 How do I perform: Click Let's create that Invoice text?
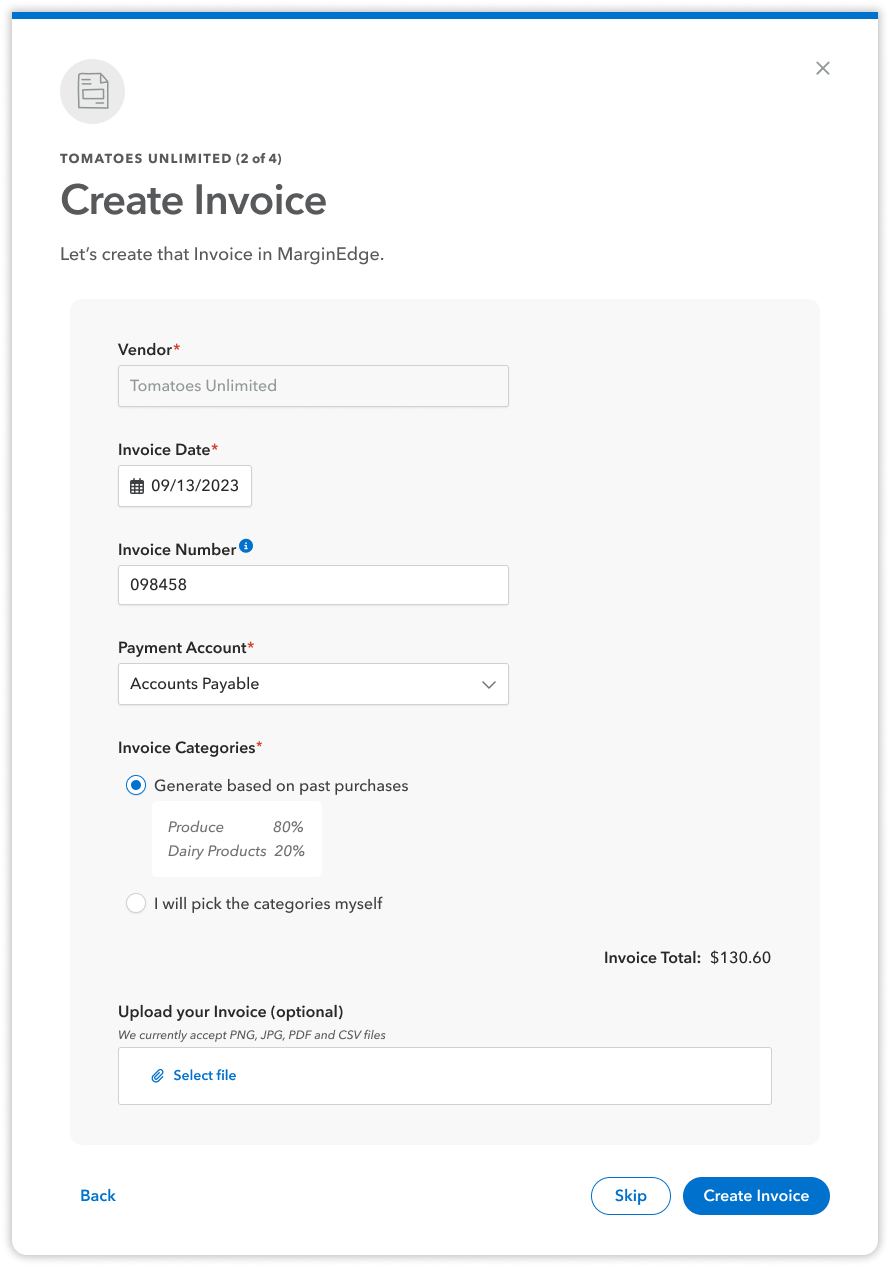222,254
